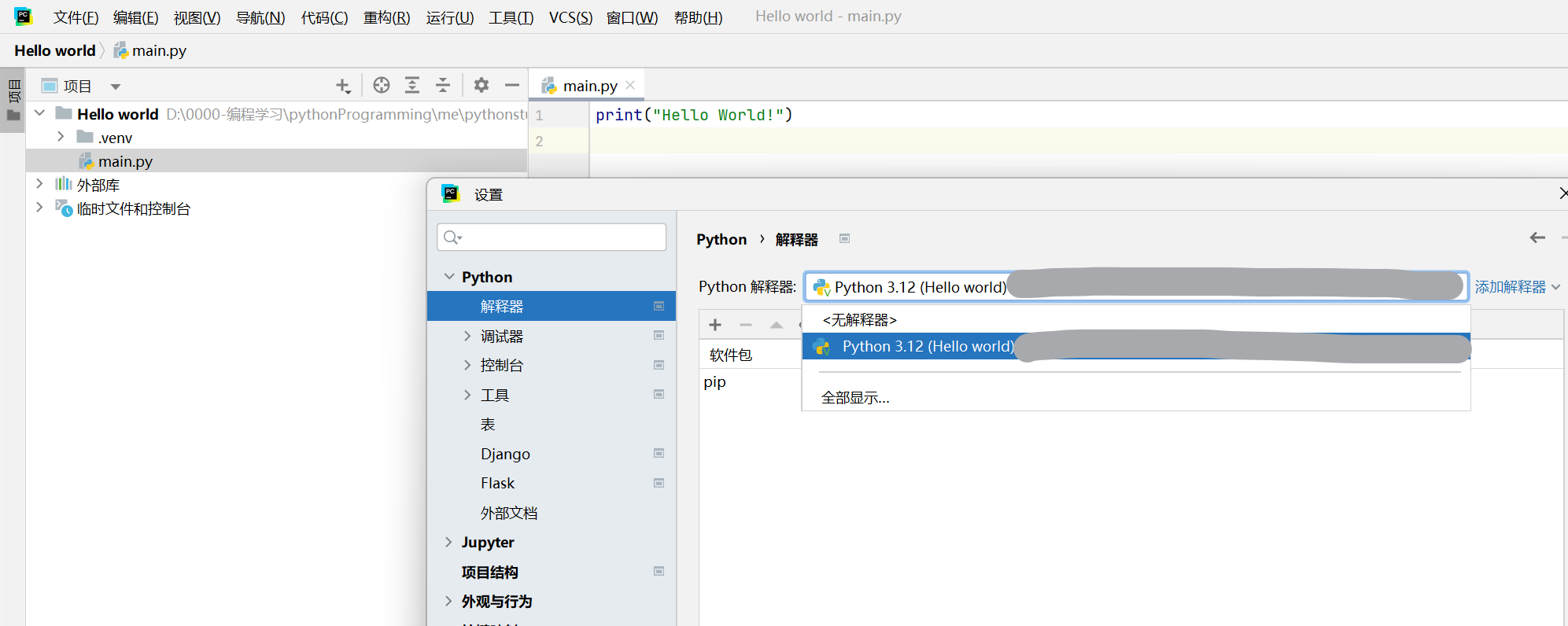Click the PyCharm icon in the 设置 dialog title

(x=451, y=193)
